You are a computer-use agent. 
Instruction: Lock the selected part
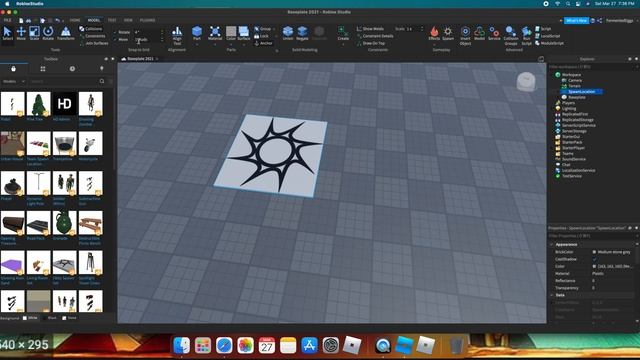tap(261, 36)
